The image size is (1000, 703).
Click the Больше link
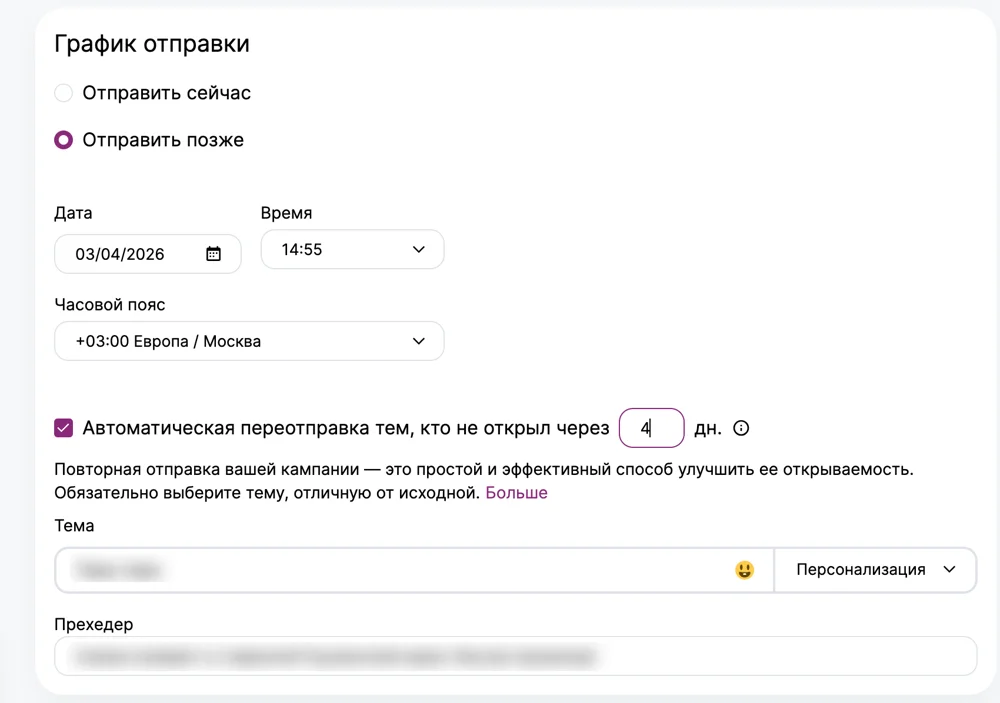point(516,492)
